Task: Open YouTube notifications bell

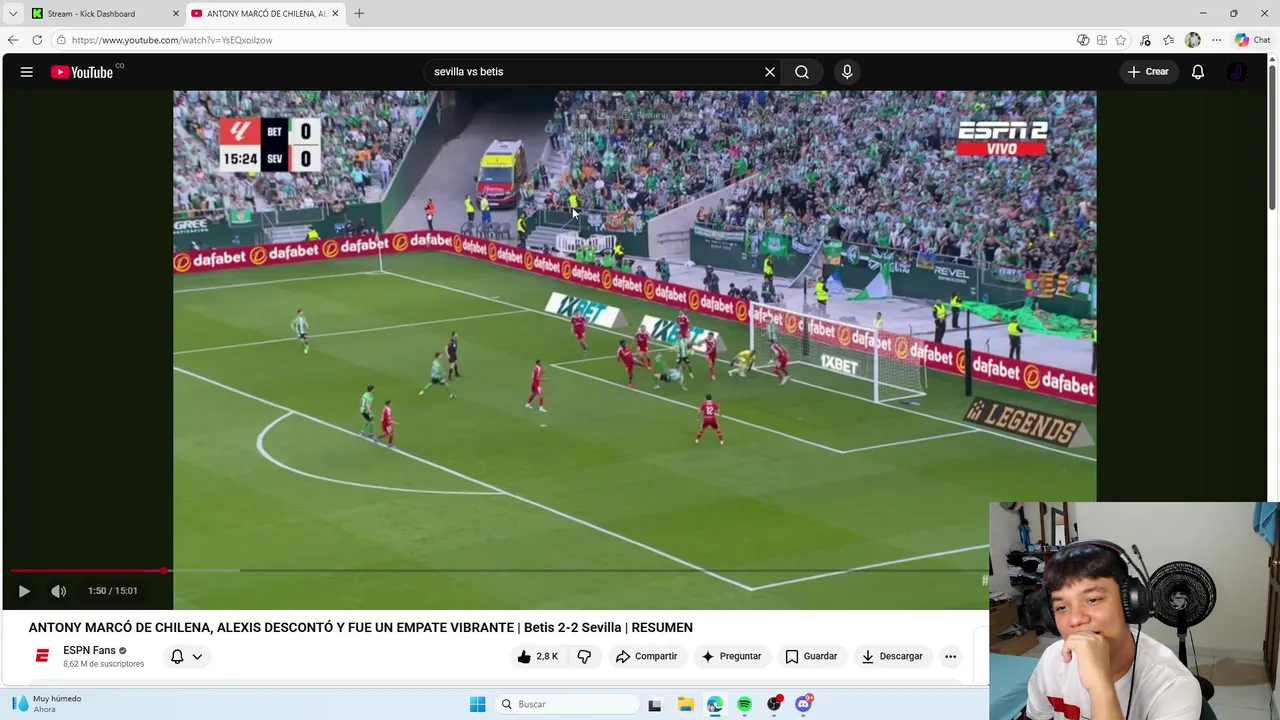Action: pos(1198,72)
